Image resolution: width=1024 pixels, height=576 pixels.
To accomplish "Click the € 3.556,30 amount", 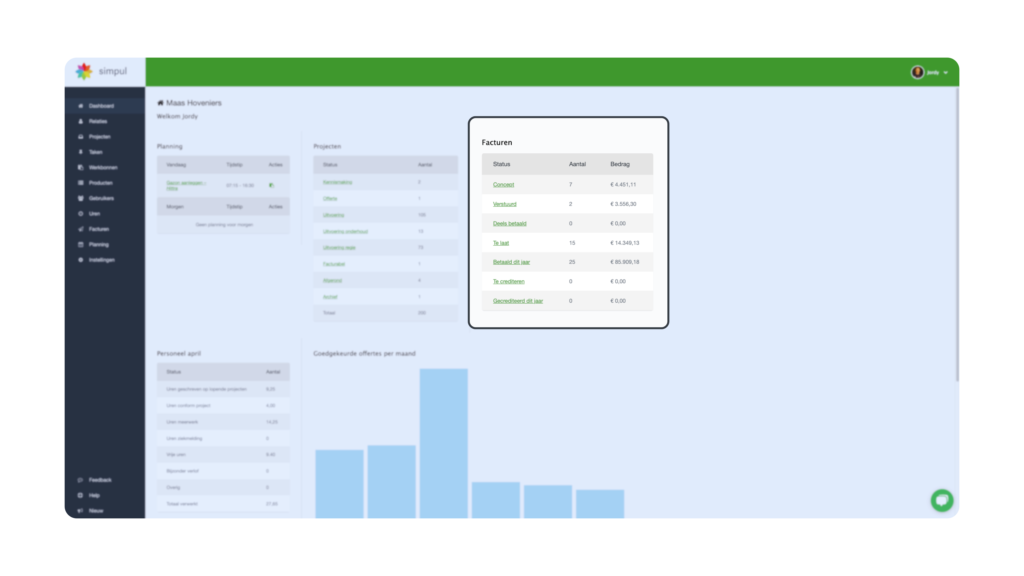I will tap(623, 204).
